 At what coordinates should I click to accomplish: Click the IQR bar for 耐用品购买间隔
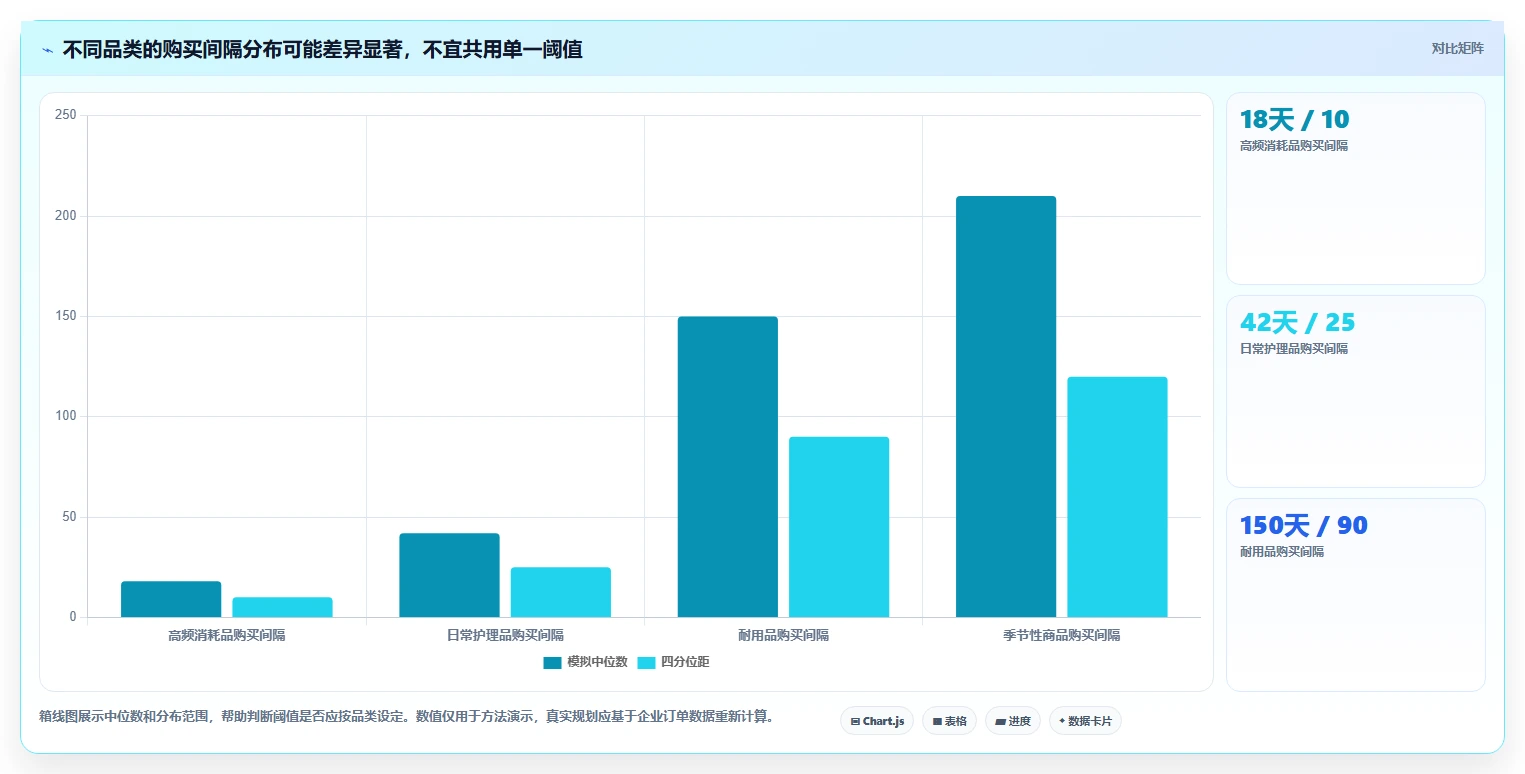[838, 527]
